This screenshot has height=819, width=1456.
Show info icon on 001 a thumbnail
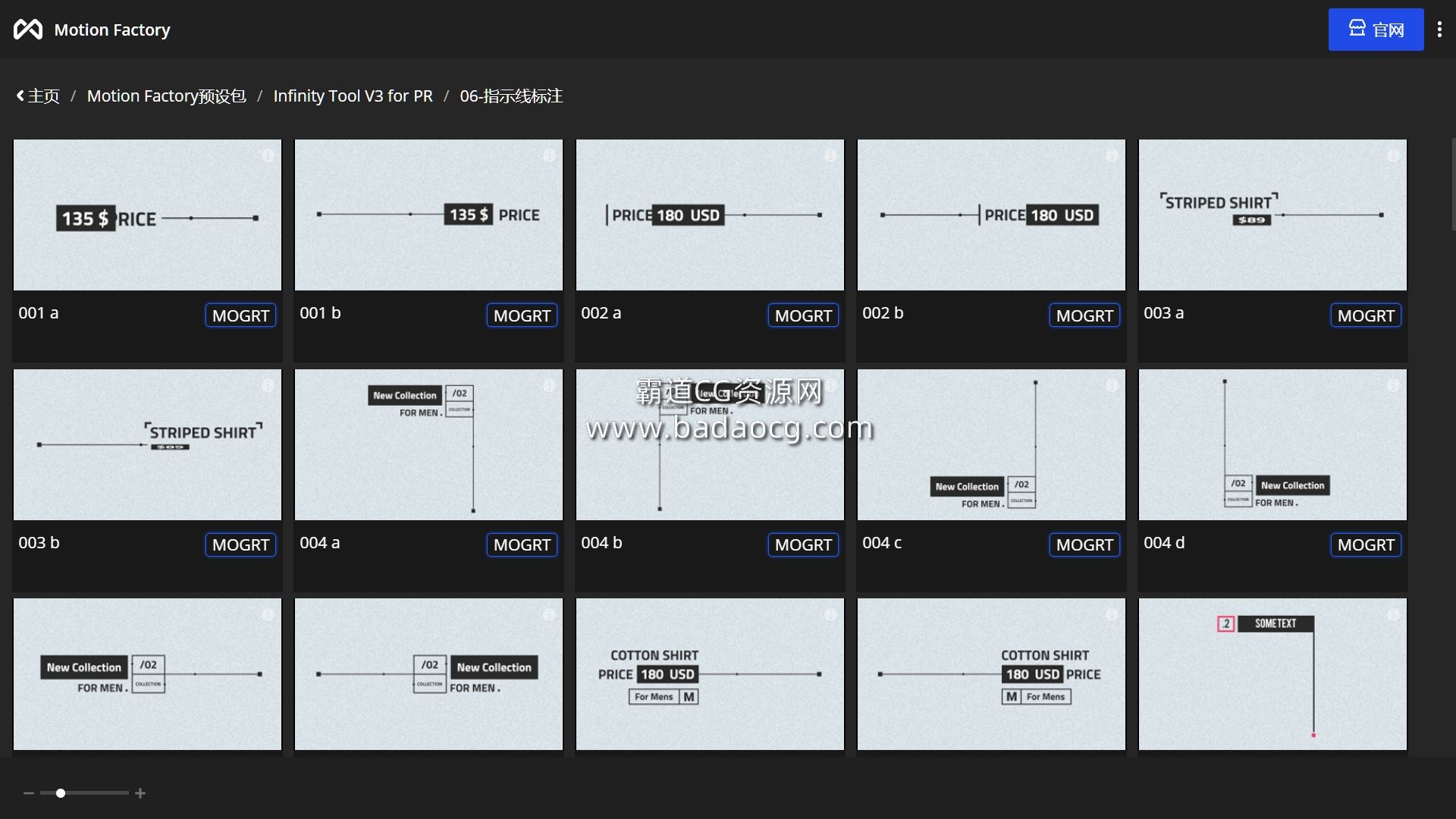pyautogui.click(x=268, y=155)
